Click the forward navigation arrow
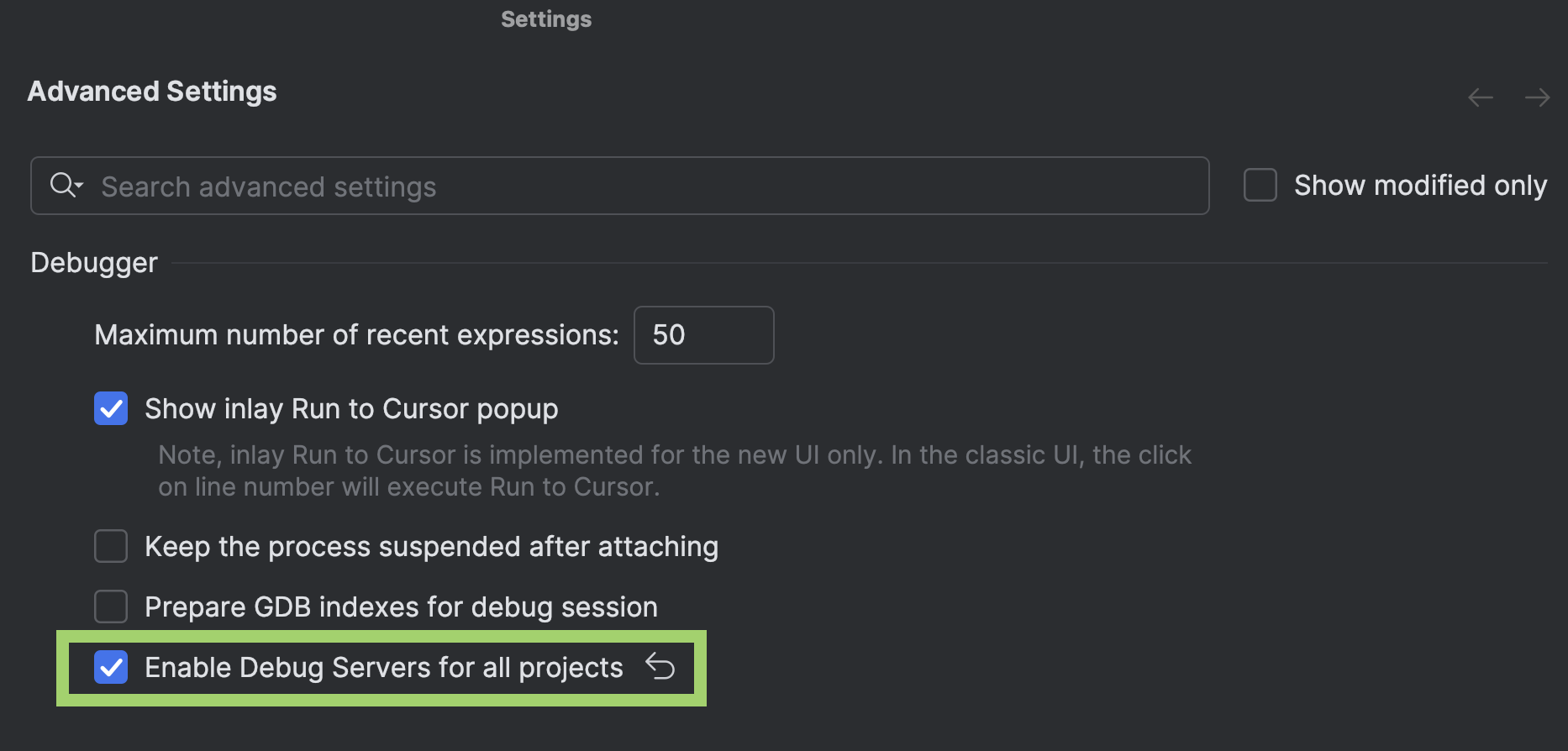 click(x=1537, y=97)
